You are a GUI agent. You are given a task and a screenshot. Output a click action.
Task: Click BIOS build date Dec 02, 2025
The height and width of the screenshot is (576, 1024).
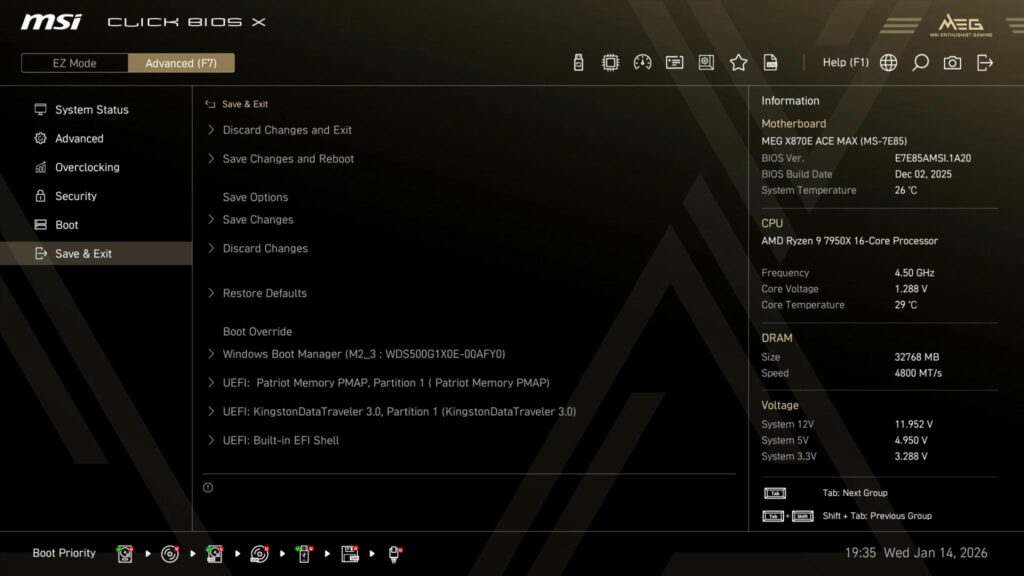click(923, 174)
